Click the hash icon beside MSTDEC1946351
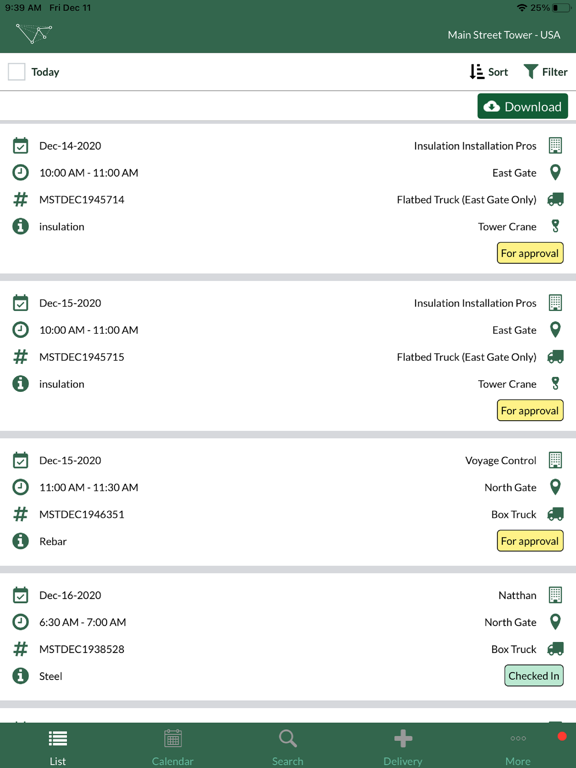Viewport: 576px width, 768px height. tap(20, 514)
